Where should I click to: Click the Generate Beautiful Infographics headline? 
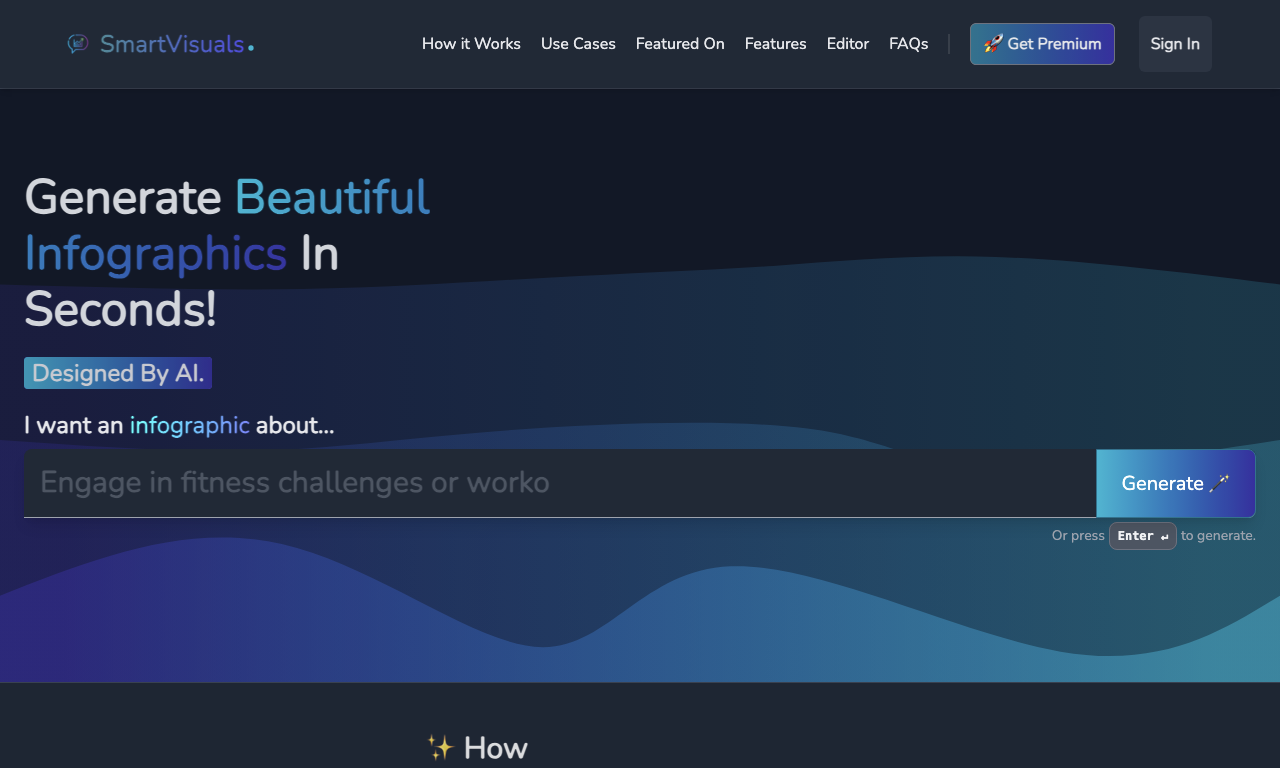[227, 253]
